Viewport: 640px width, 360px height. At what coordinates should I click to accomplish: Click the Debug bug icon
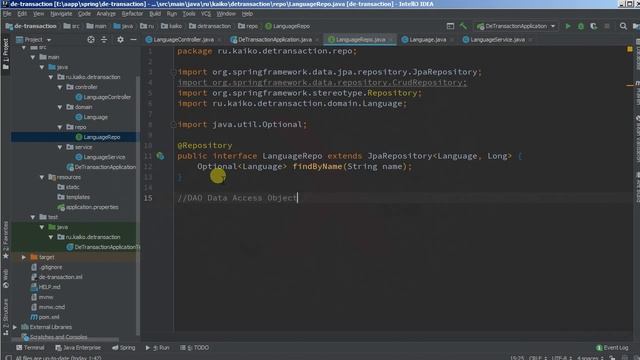pyautogui.click(x=581, y=26)
